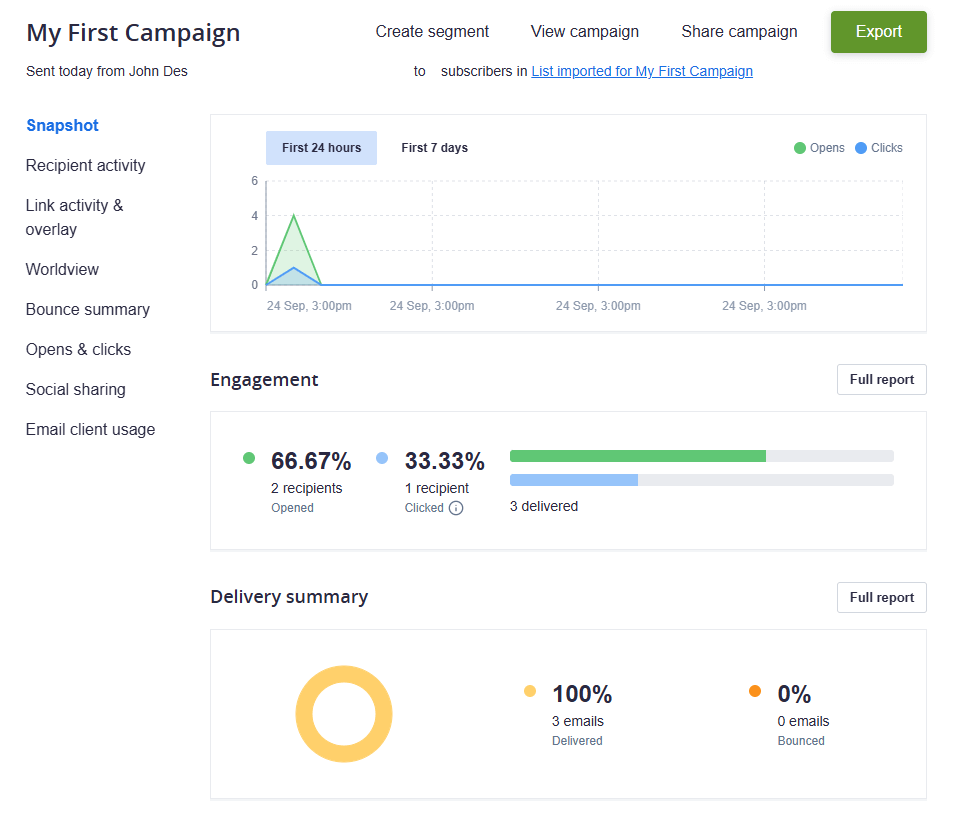
Task: Click the info icon next to Clicked
Action: (x=456, y=508)
